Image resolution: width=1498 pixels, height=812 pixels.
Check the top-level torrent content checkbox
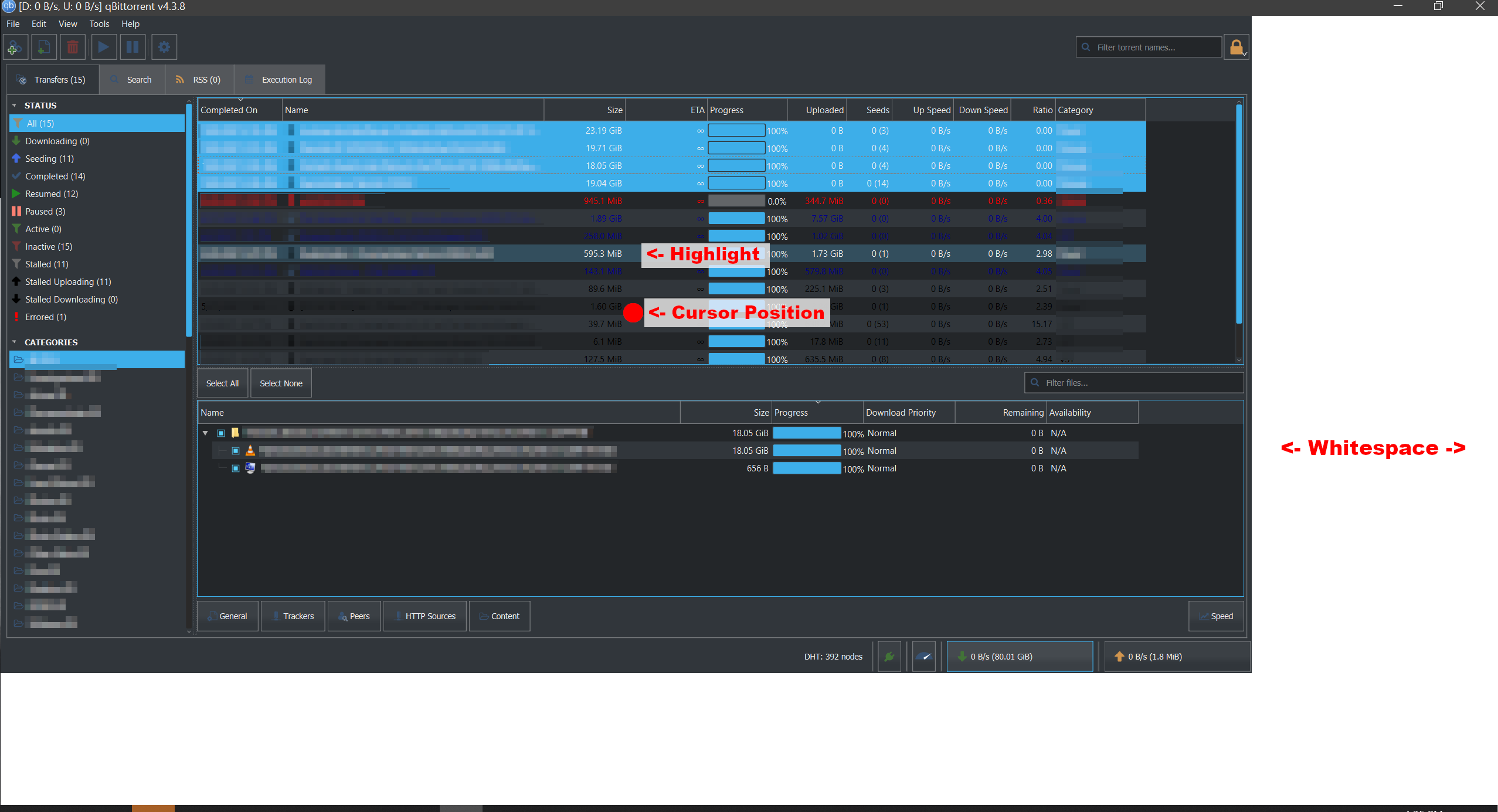pos(222,433)
